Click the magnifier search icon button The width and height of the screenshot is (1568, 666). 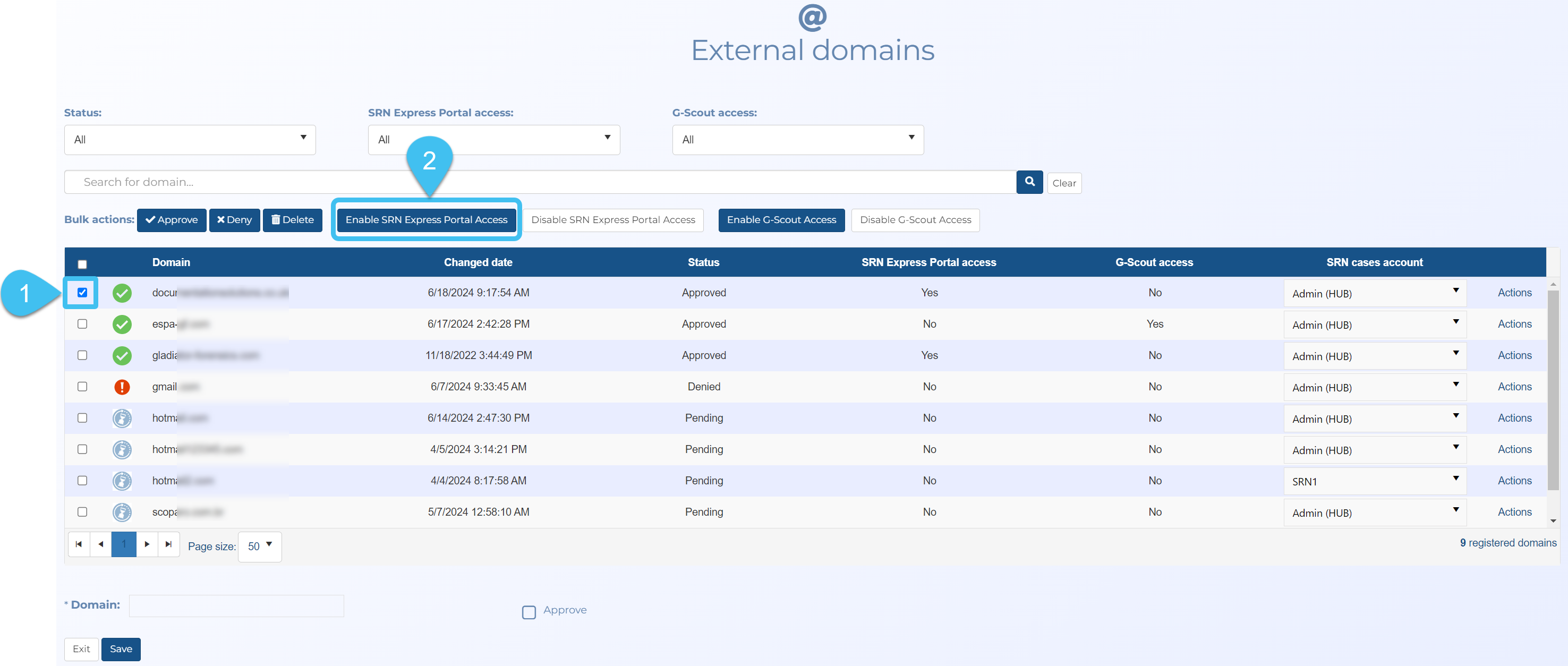pos(1029,182)
